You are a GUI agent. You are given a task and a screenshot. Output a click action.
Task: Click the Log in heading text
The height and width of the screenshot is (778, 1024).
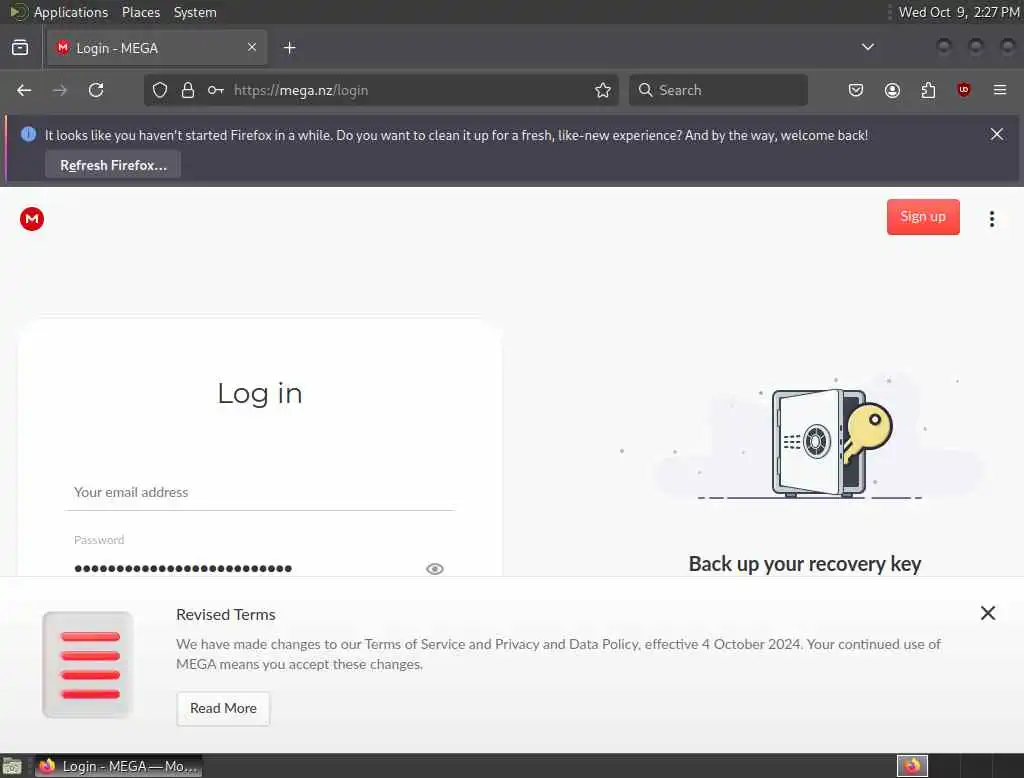point(260,394)
